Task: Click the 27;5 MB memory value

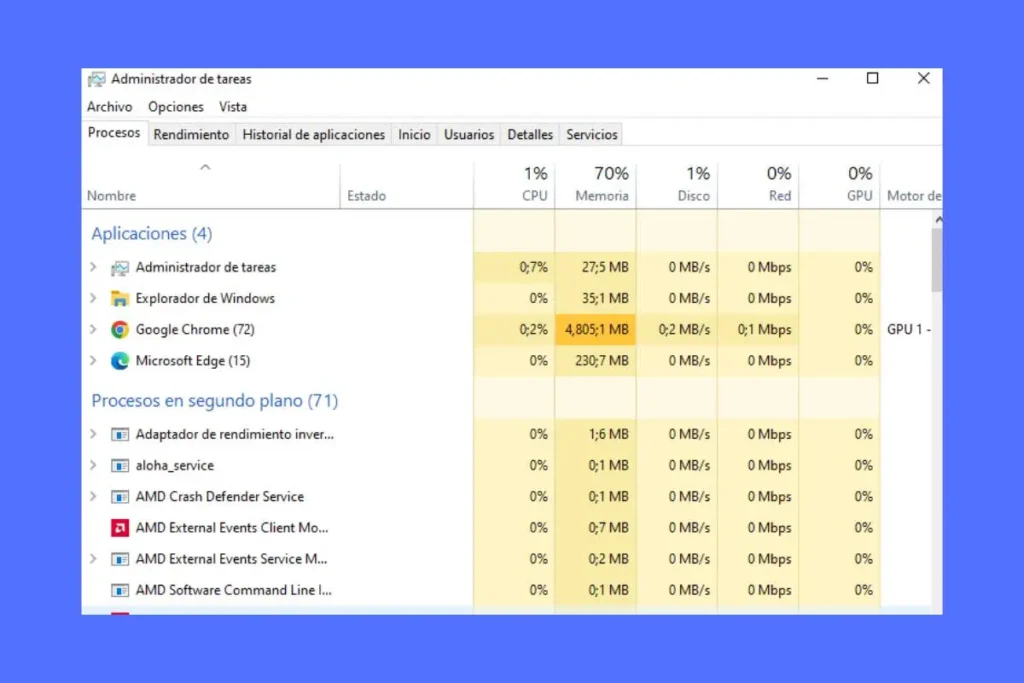Action: tap(605, 267)
